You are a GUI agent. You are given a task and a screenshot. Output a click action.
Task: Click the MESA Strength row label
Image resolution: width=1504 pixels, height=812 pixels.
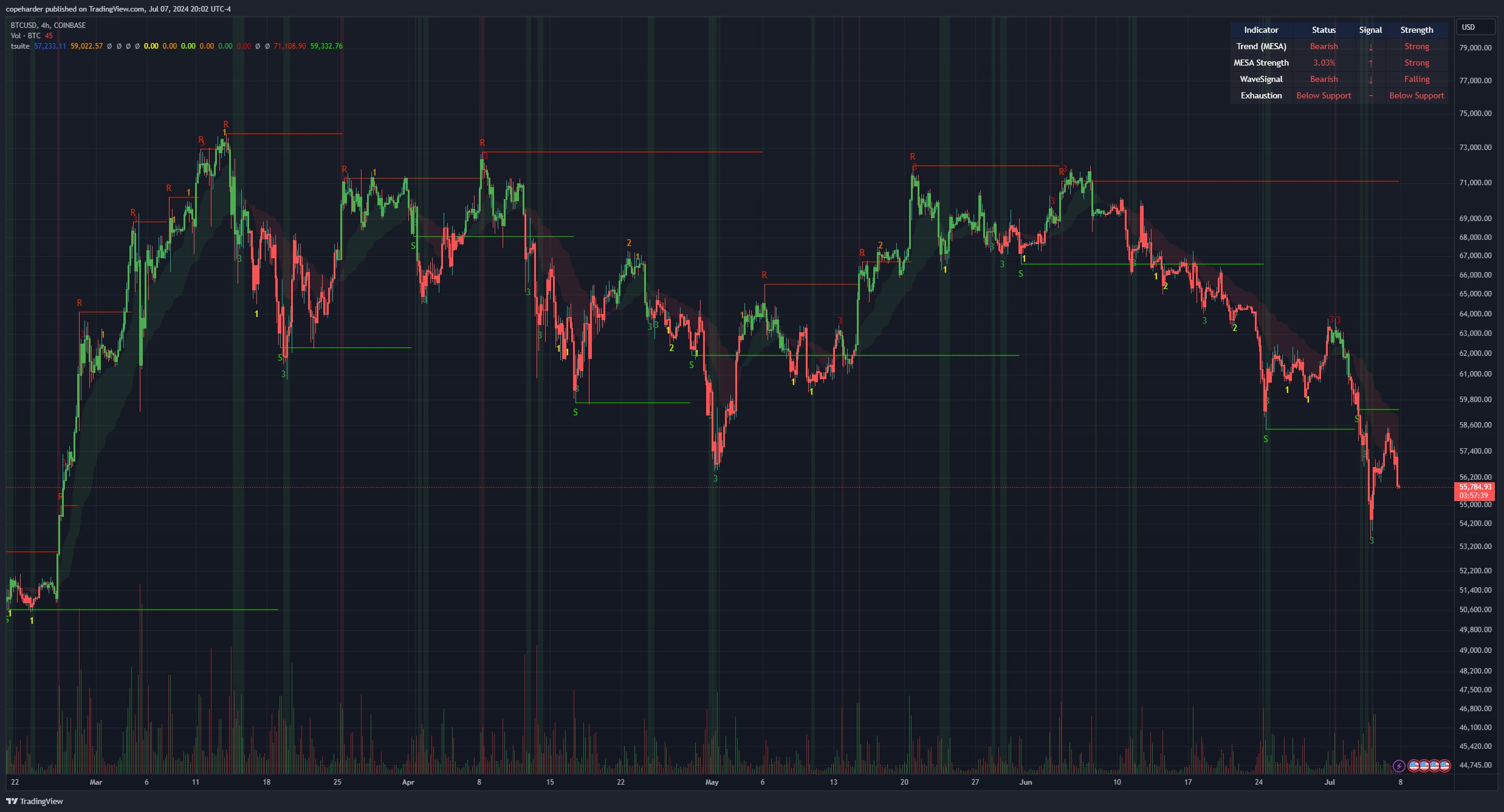(x=1261, y=63)
